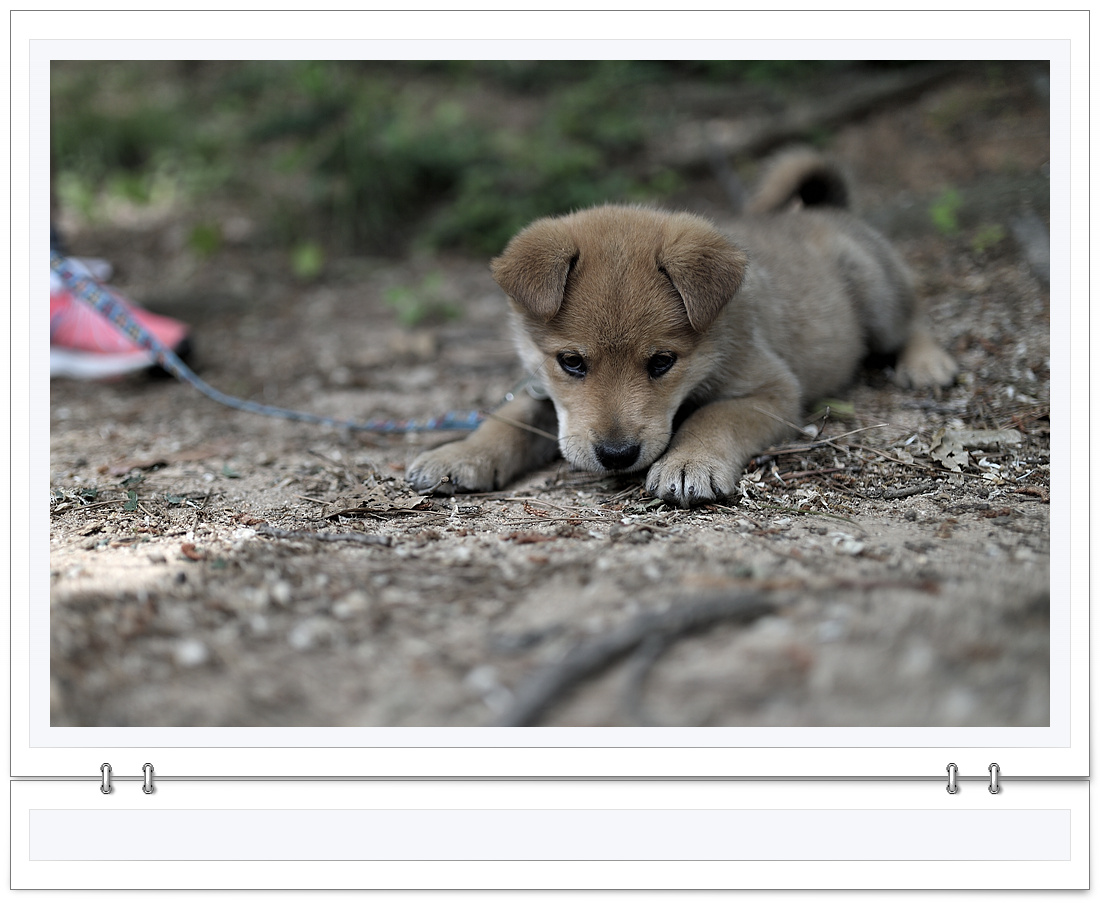Click the empty caption bar below the photo
The height and width of the screenshot is (910, 1100).
click(549, 834)
